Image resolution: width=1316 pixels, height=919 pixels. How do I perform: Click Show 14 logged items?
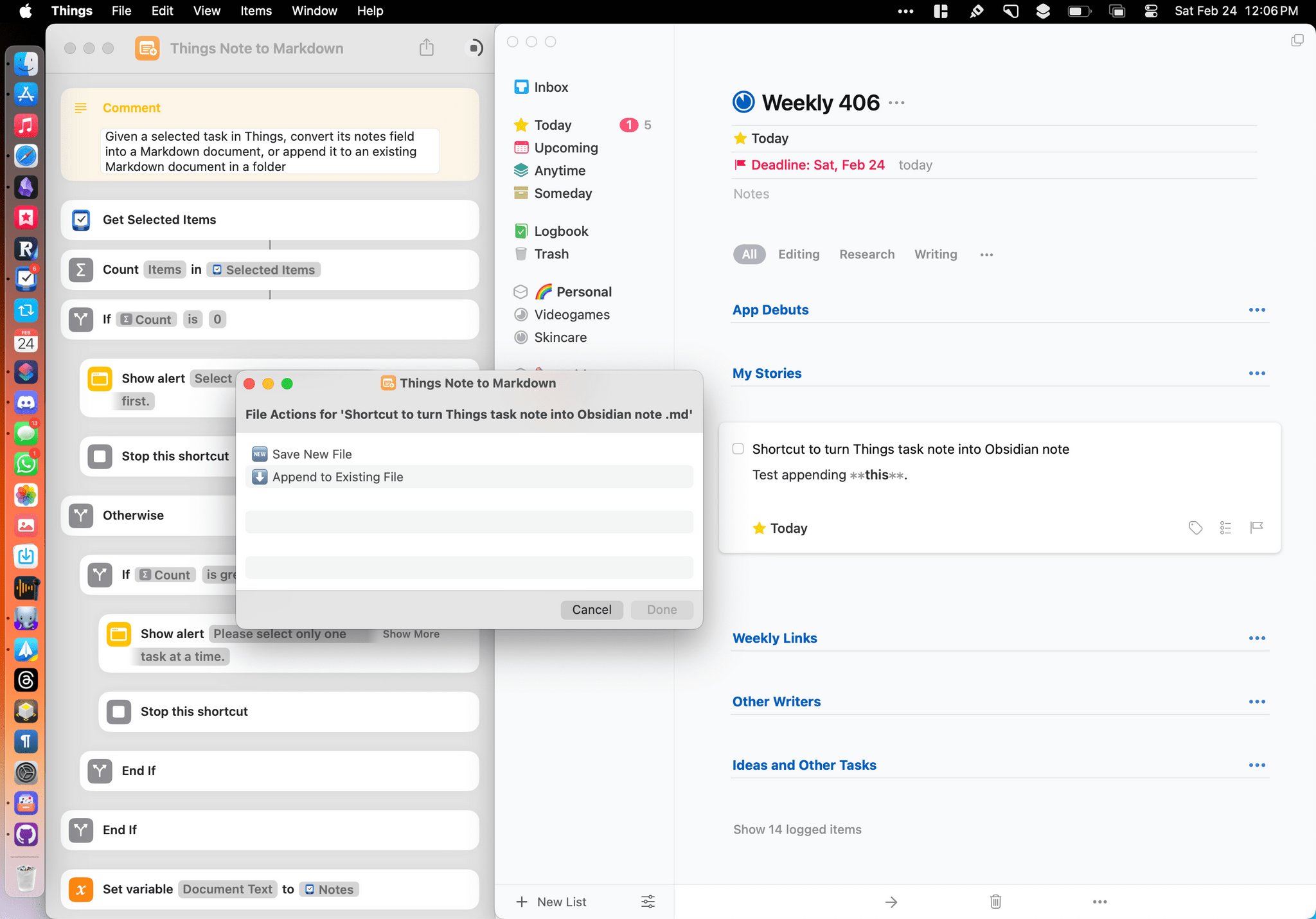click(797, 829)
